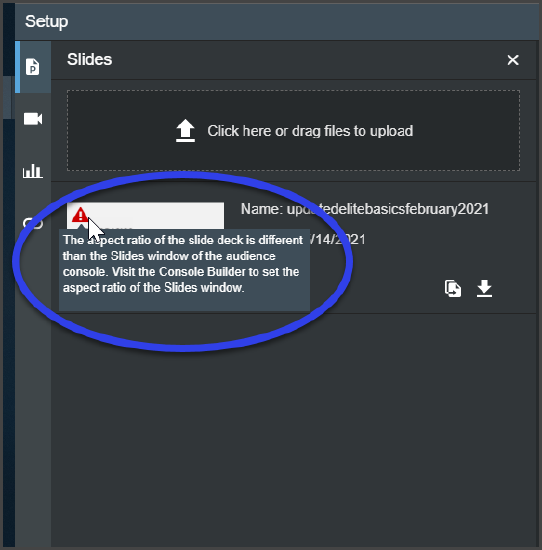Viewport: 542px width, 550px height.
Task: Open the video camera section in the sidebar
Action: (x=33, y=119)
